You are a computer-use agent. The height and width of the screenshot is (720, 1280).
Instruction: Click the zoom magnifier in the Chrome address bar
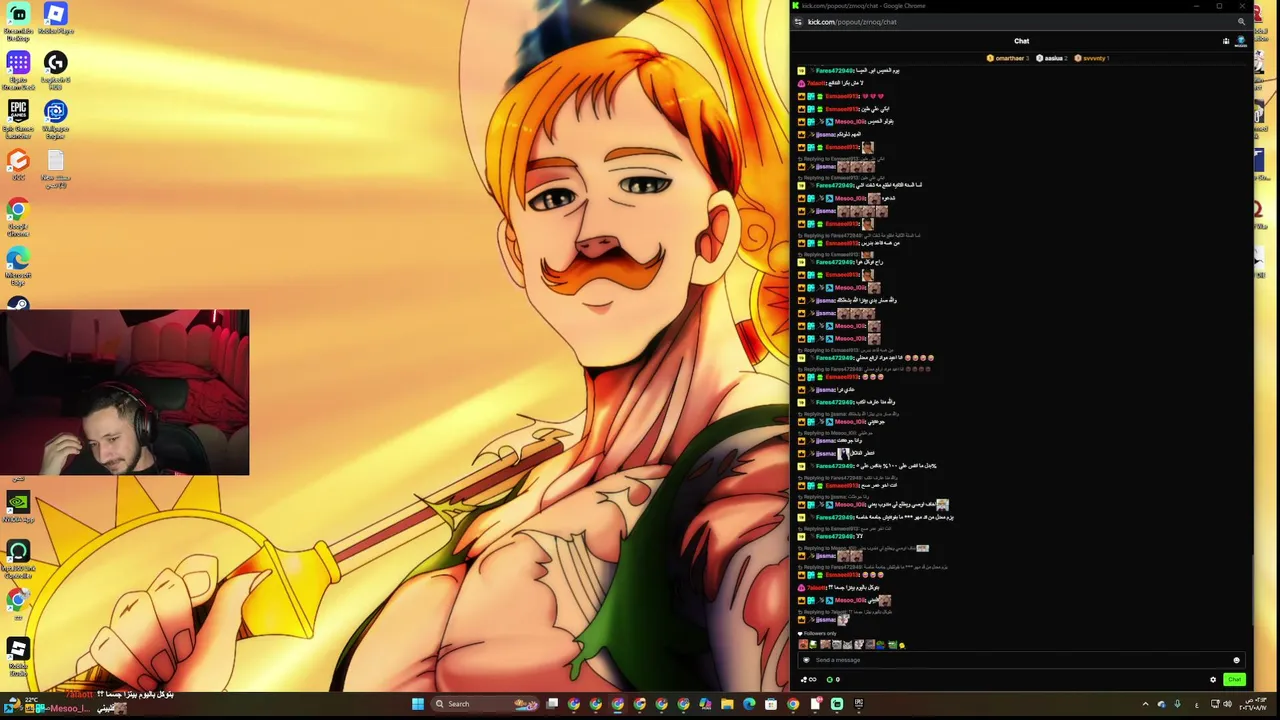click(x=1241, y=22)
